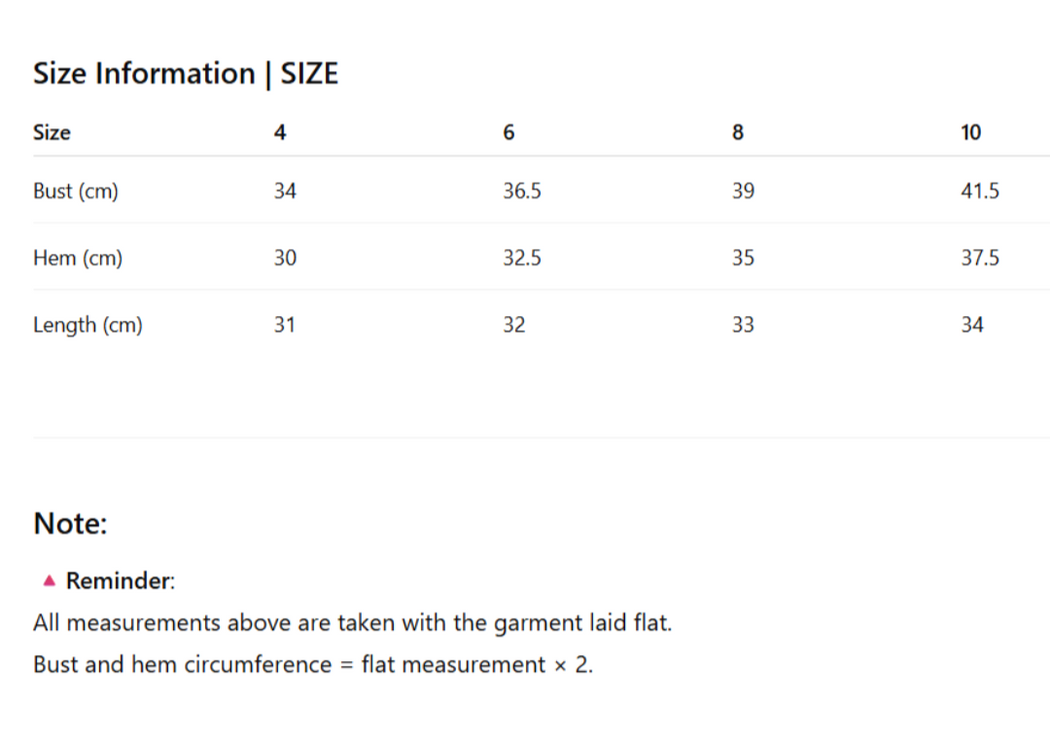
Task: Click the 39 bust measurement cell
Action: [x=743, y=191]
